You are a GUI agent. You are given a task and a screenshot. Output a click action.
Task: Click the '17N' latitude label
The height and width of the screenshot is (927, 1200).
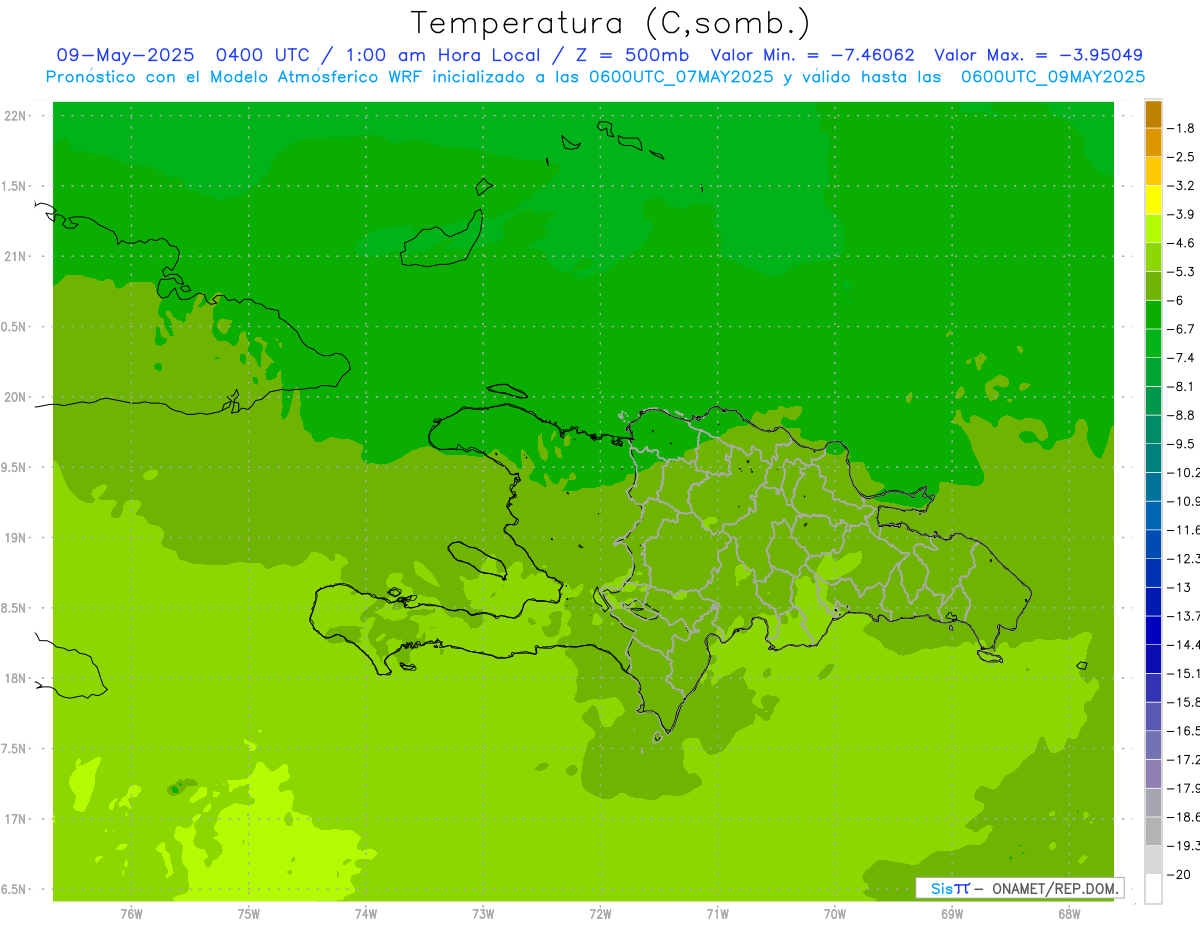point(17,819)
